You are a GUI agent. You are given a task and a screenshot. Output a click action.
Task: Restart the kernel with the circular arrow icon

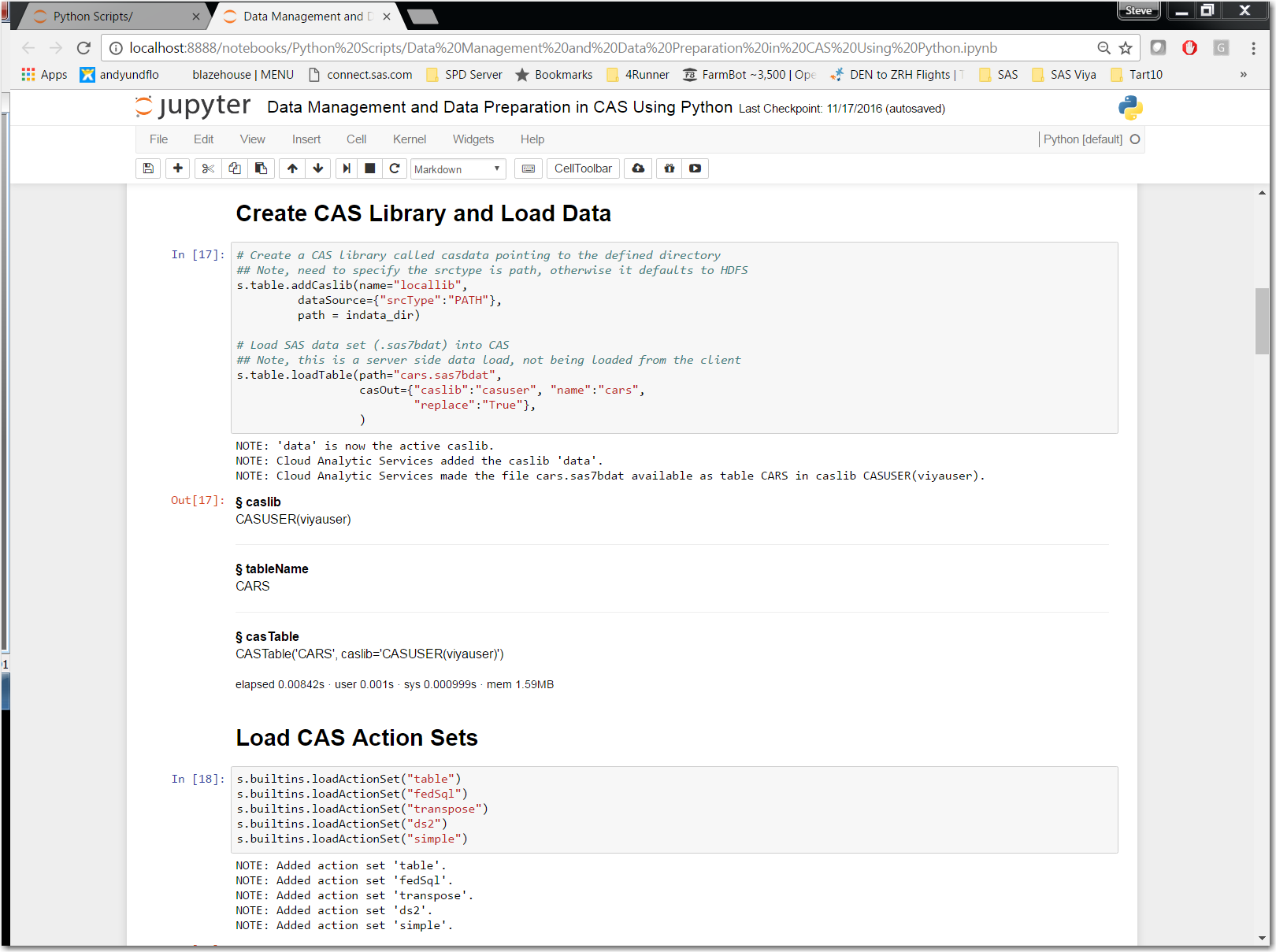(395, 169)
